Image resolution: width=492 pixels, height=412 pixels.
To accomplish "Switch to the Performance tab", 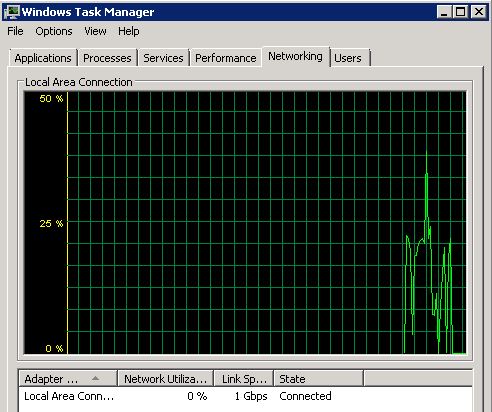I will pos(226,58).
